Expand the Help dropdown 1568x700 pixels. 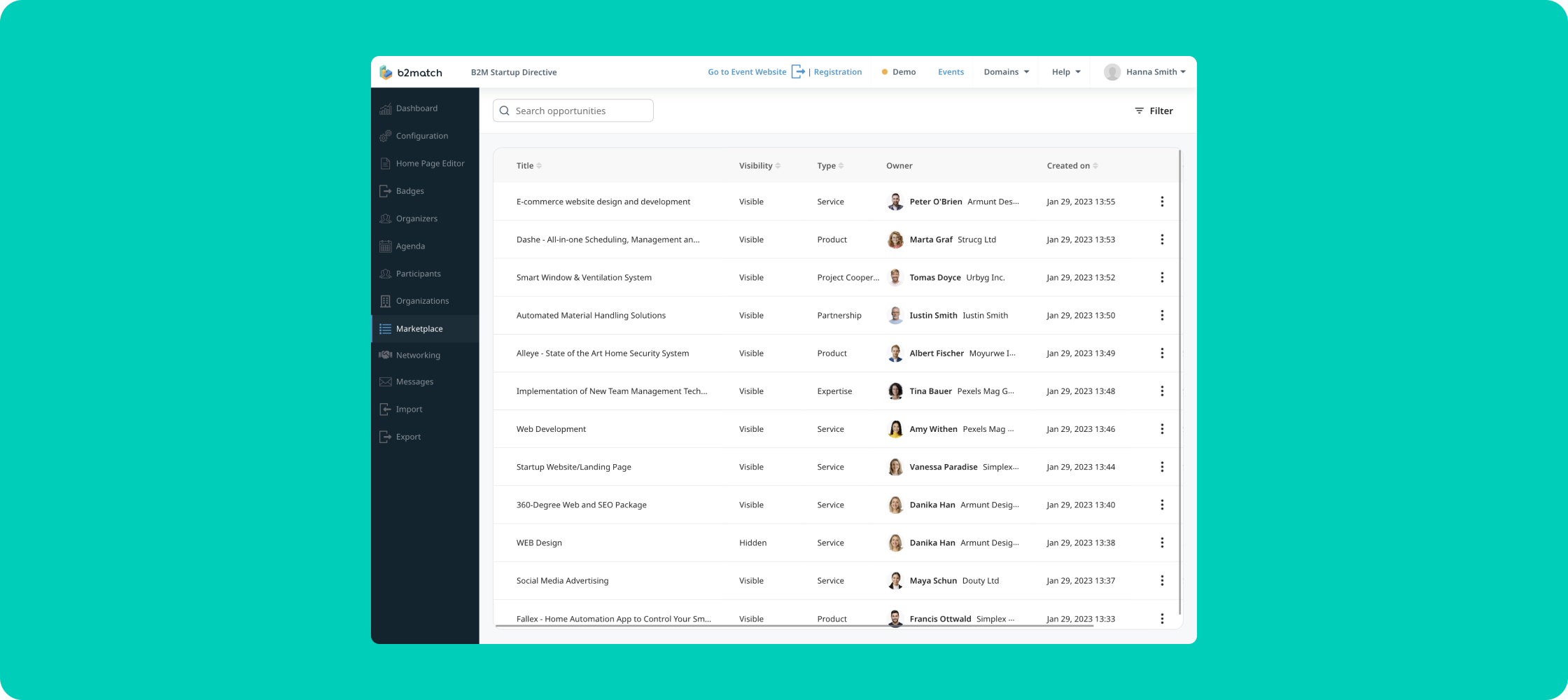tap(1066, 72)
